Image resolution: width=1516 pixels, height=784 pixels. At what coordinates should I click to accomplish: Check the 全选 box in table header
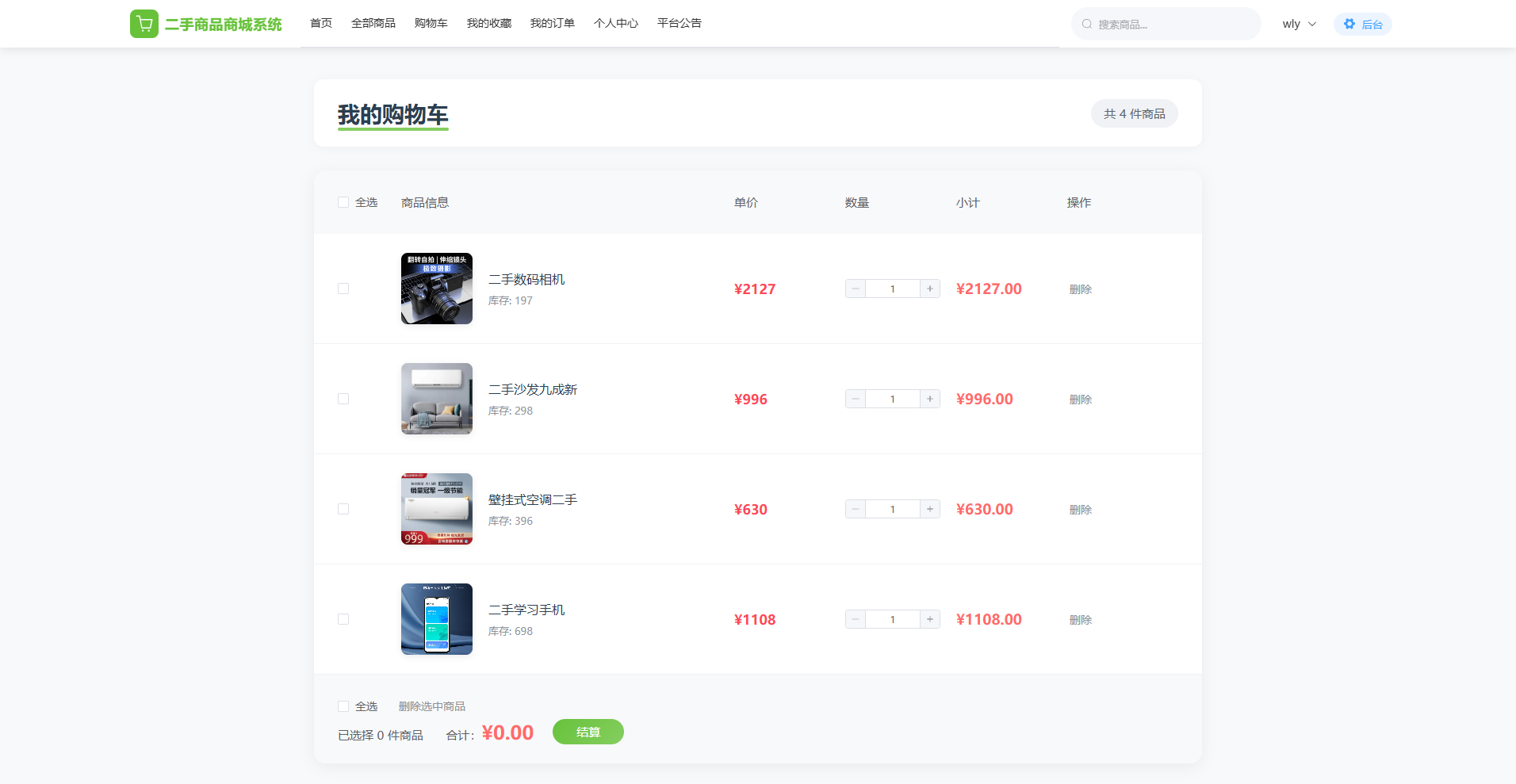pos(343,202)
